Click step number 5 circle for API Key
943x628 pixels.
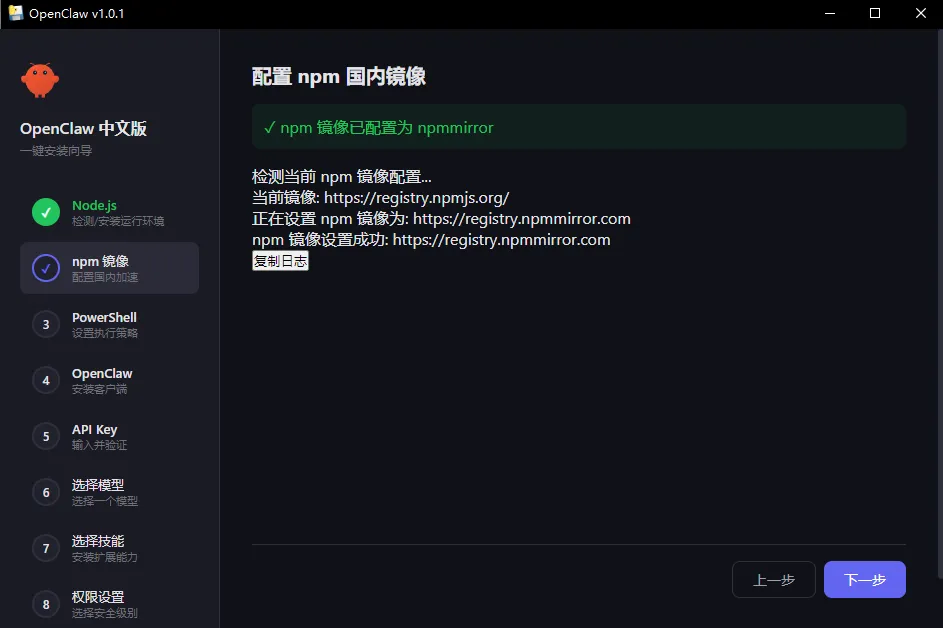[46, 436]
